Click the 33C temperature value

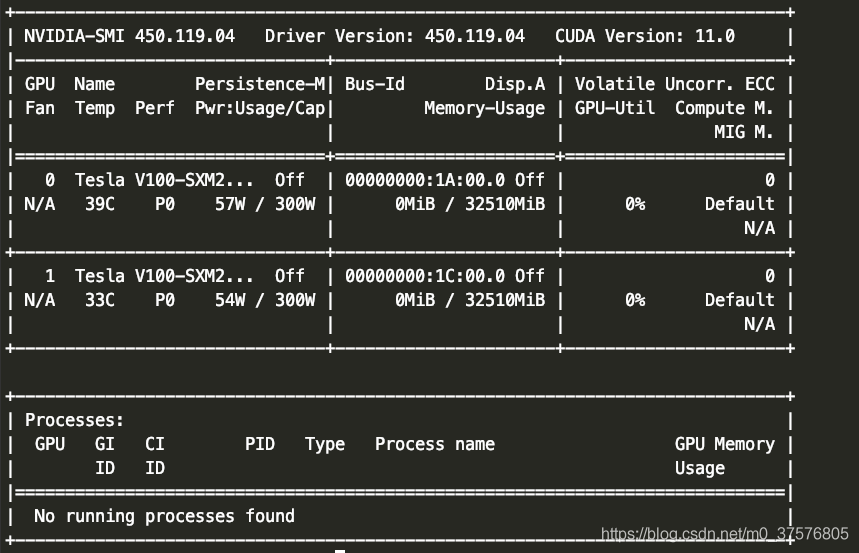coord(100,300)
